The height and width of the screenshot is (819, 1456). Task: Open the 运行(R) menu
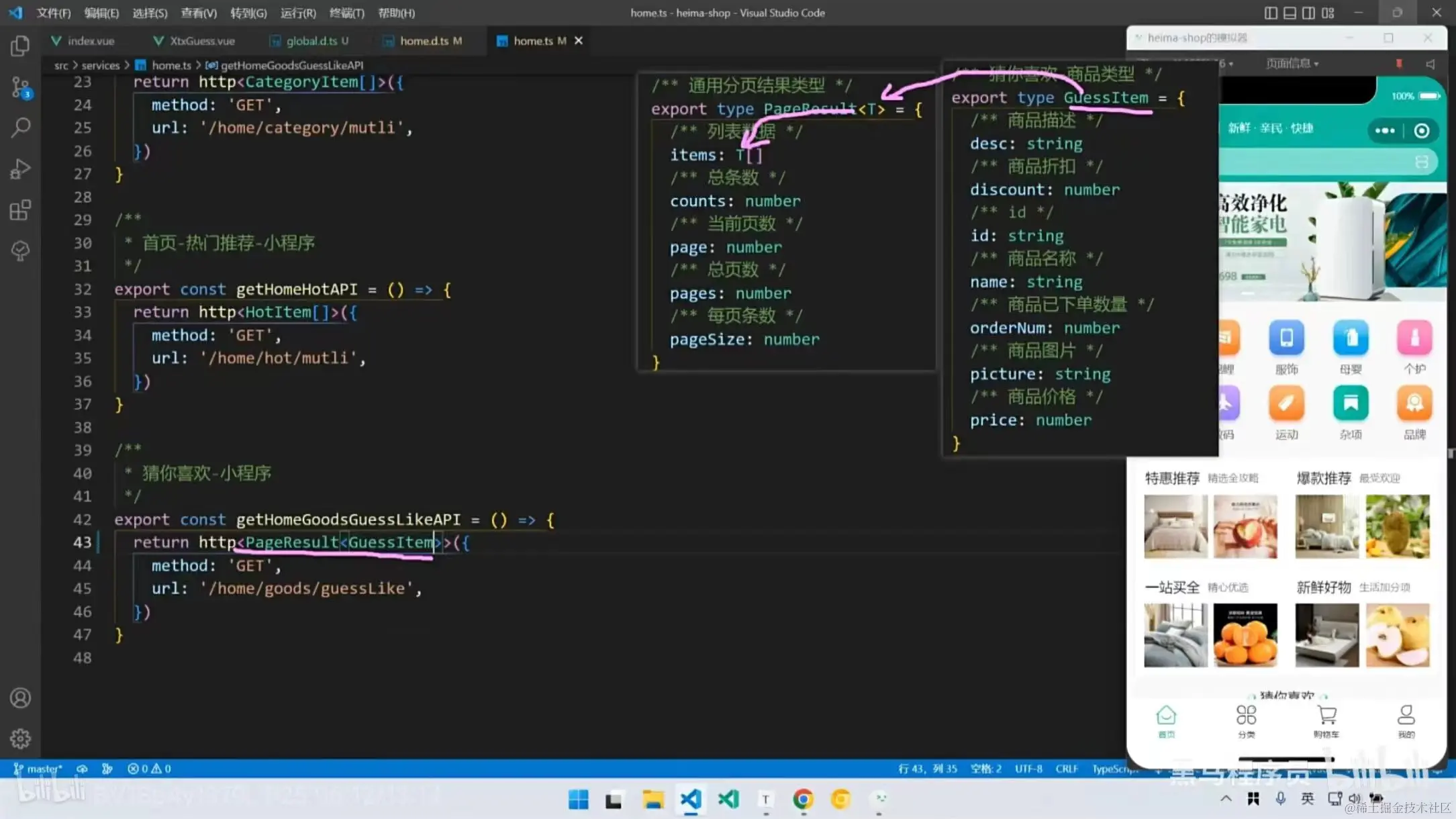tap(298, 13)
